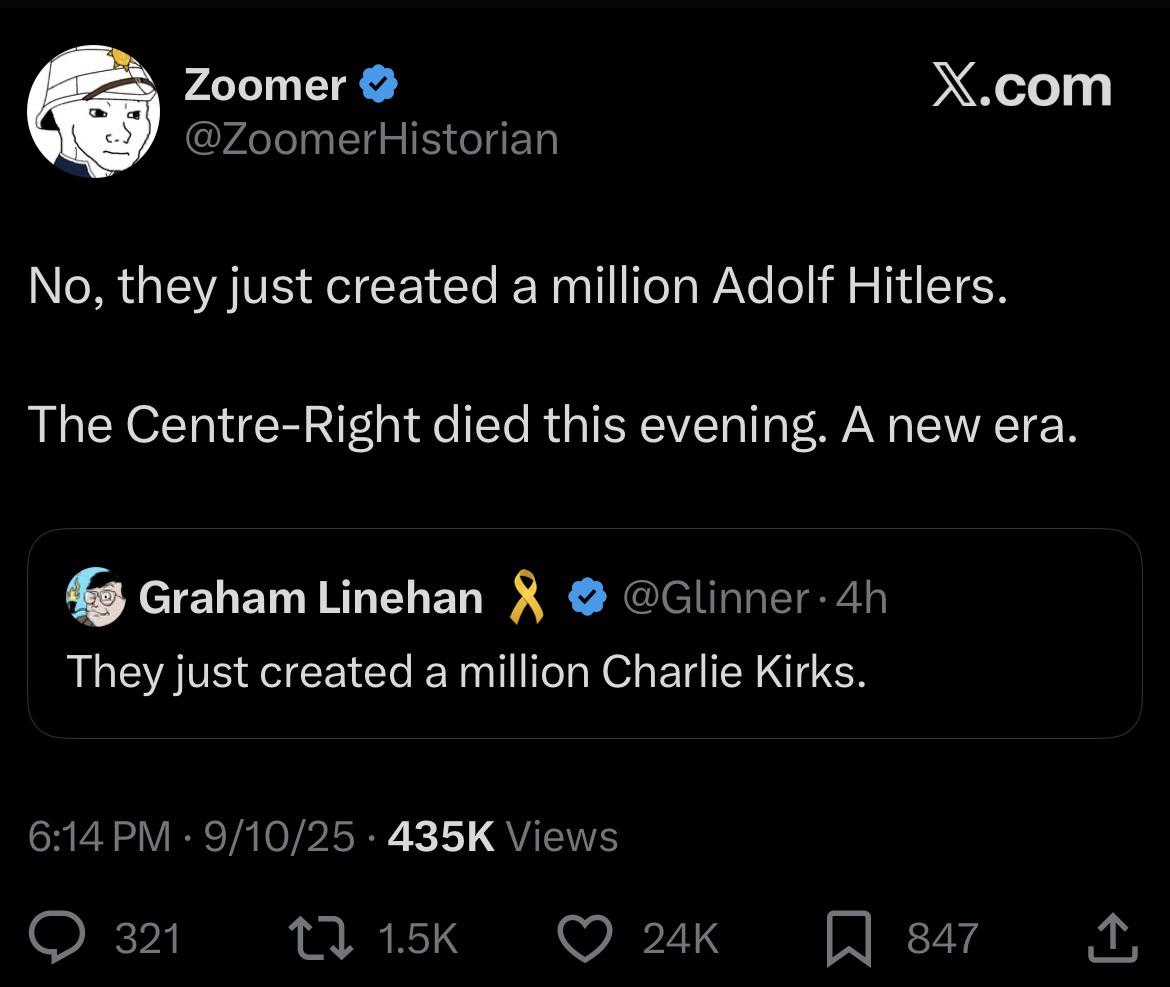Image resolution: width=1170 pixels, height=987 pixels.
Task: View the 435K Views analytics
Action: [502, 836]
